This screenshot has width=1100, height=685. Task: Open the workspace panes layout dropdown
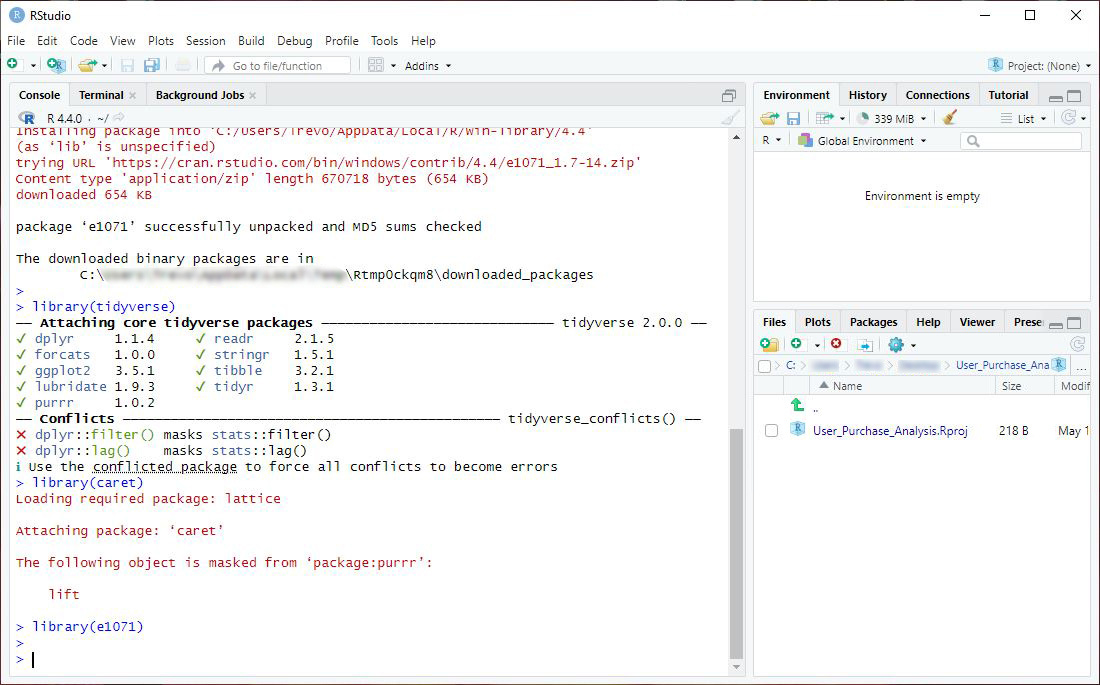pos(382,65)
